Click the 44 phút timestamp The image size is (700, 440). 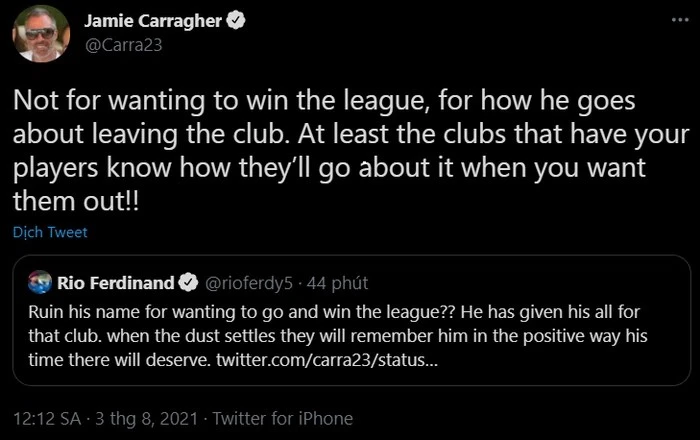pyautogui.click(x=338, y=281)
